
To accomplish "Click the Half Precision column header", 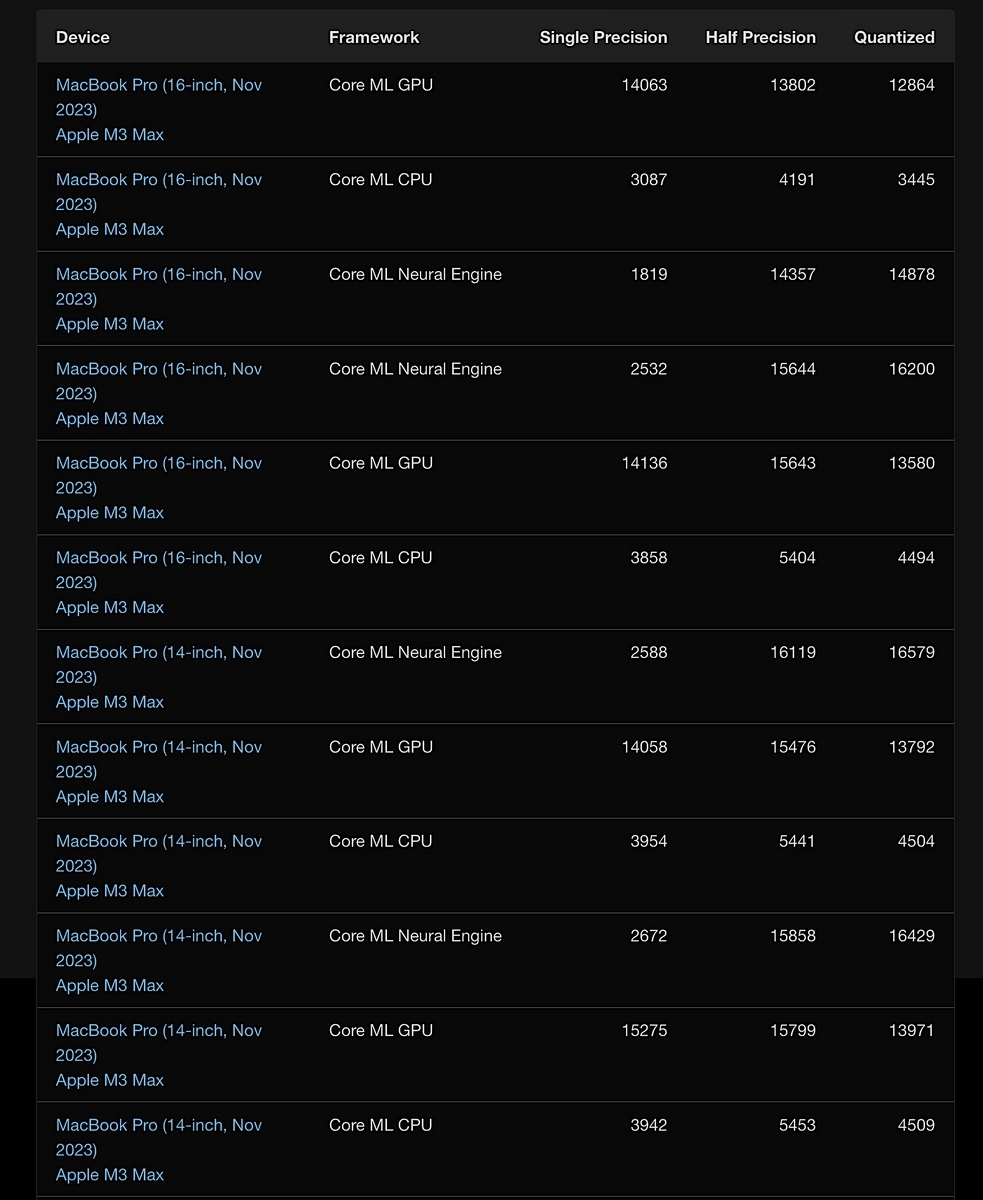I will point(760,37).
